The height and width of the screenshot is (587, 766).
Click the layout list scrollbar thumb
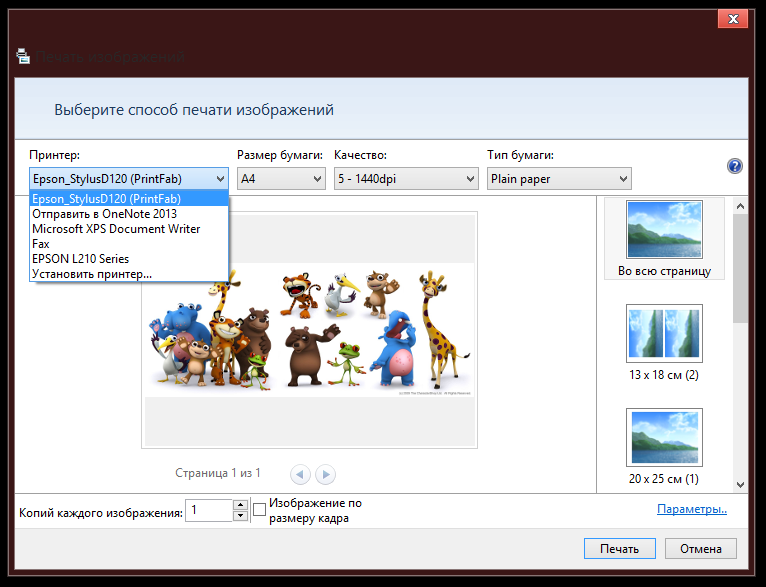pyautogui.click(x=740, y=269)
